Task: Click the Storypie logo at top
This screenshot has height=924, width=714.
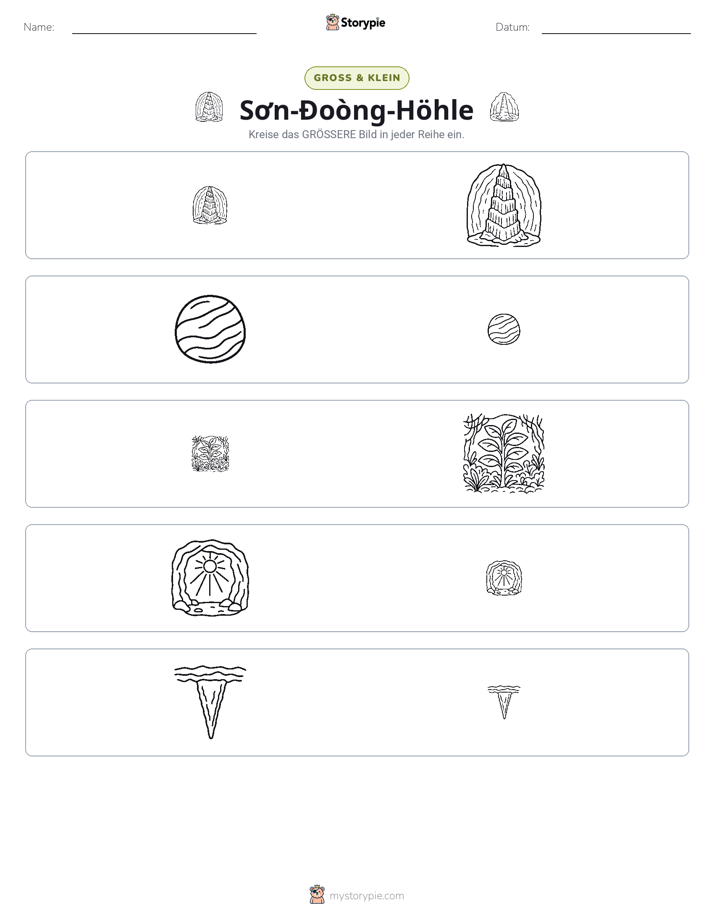Action: tap(355, 22)
